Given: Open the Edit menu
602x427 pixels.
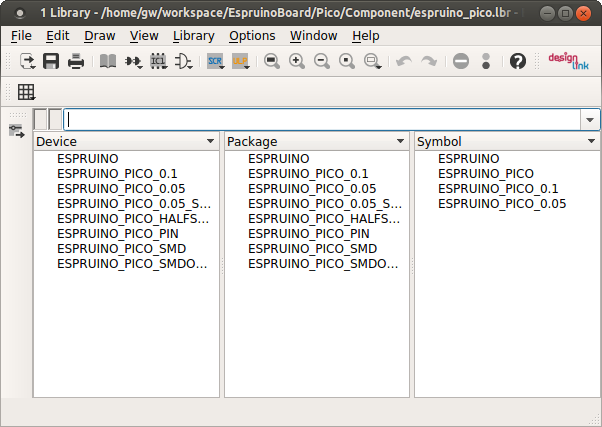Looking at the screenshot, I should tap(58, 36).
